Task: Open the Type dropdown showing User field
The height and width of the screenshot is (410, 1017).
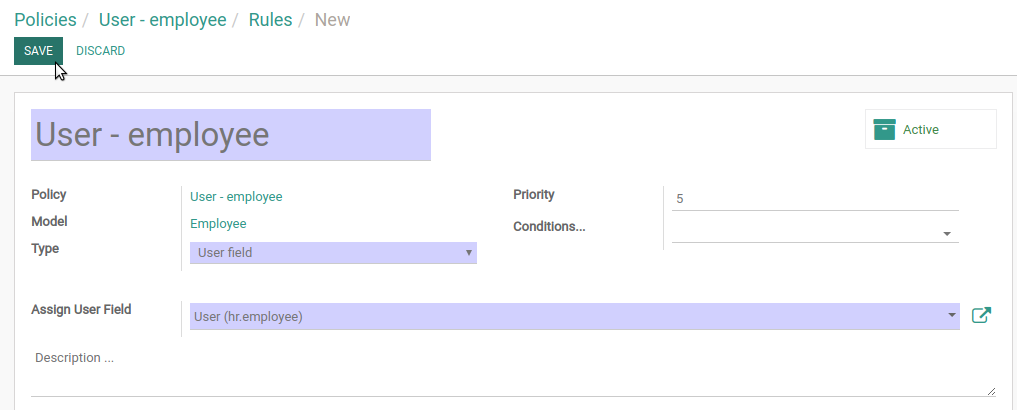Action: pyautogui.click(x=333, y=253)
